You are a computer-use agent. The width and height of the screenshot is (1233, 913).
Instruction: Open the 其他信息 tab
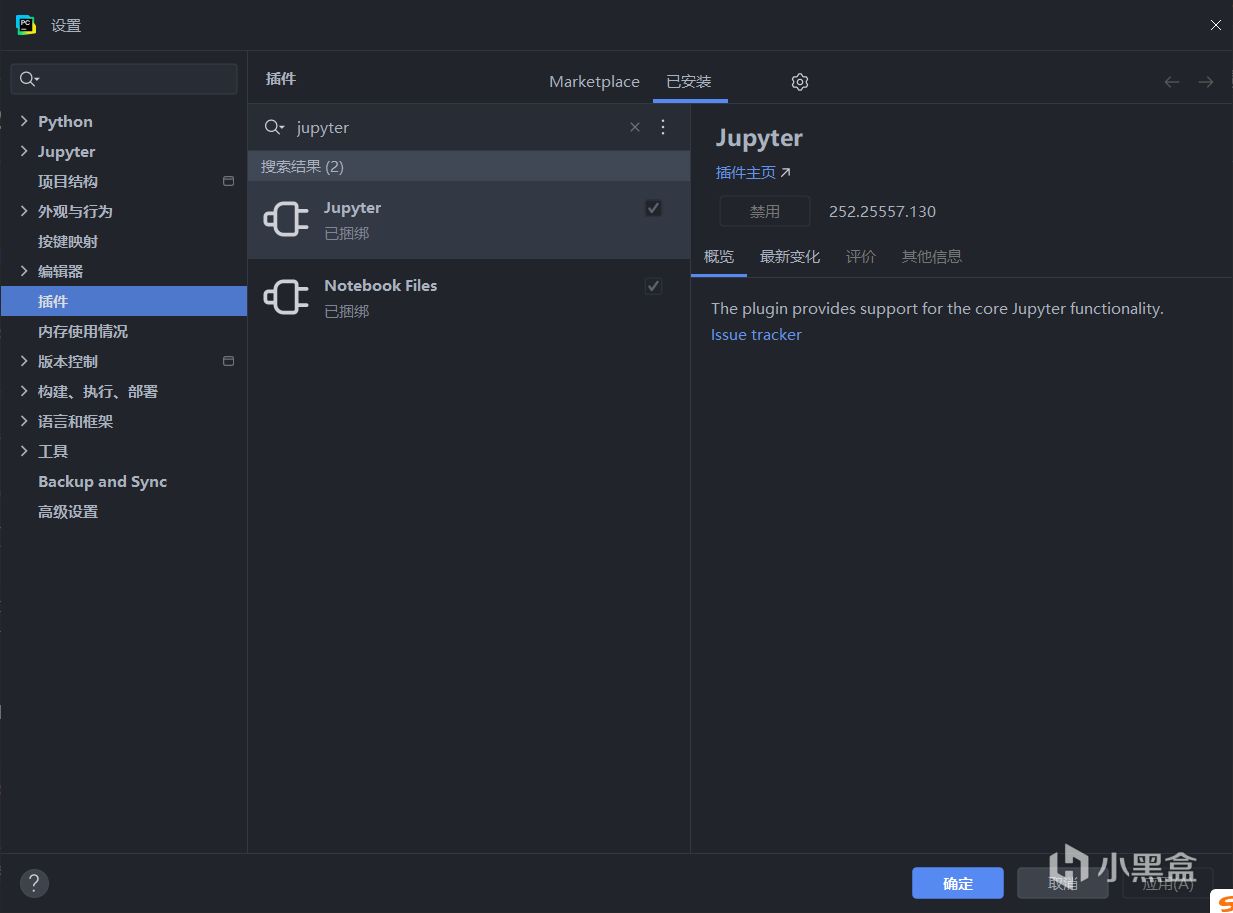(932, 257)
